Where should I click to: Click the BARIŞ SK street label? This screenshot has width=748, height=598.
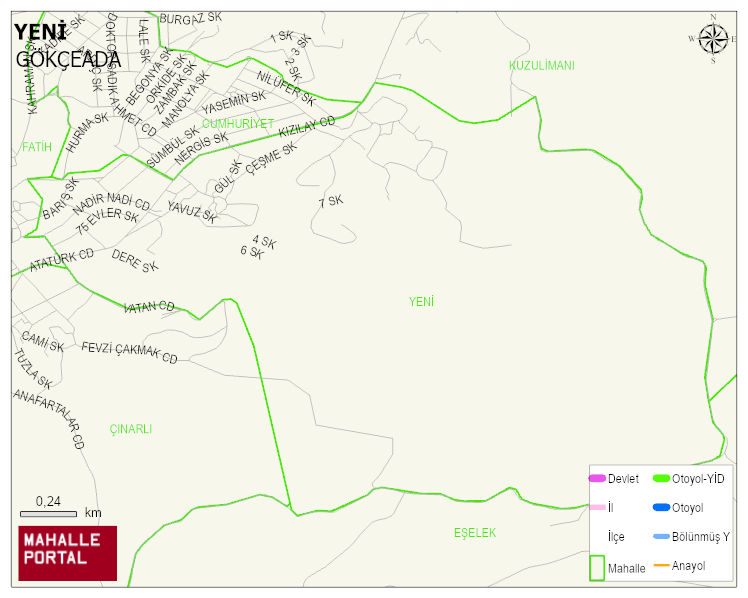click(x=61, y=198)
